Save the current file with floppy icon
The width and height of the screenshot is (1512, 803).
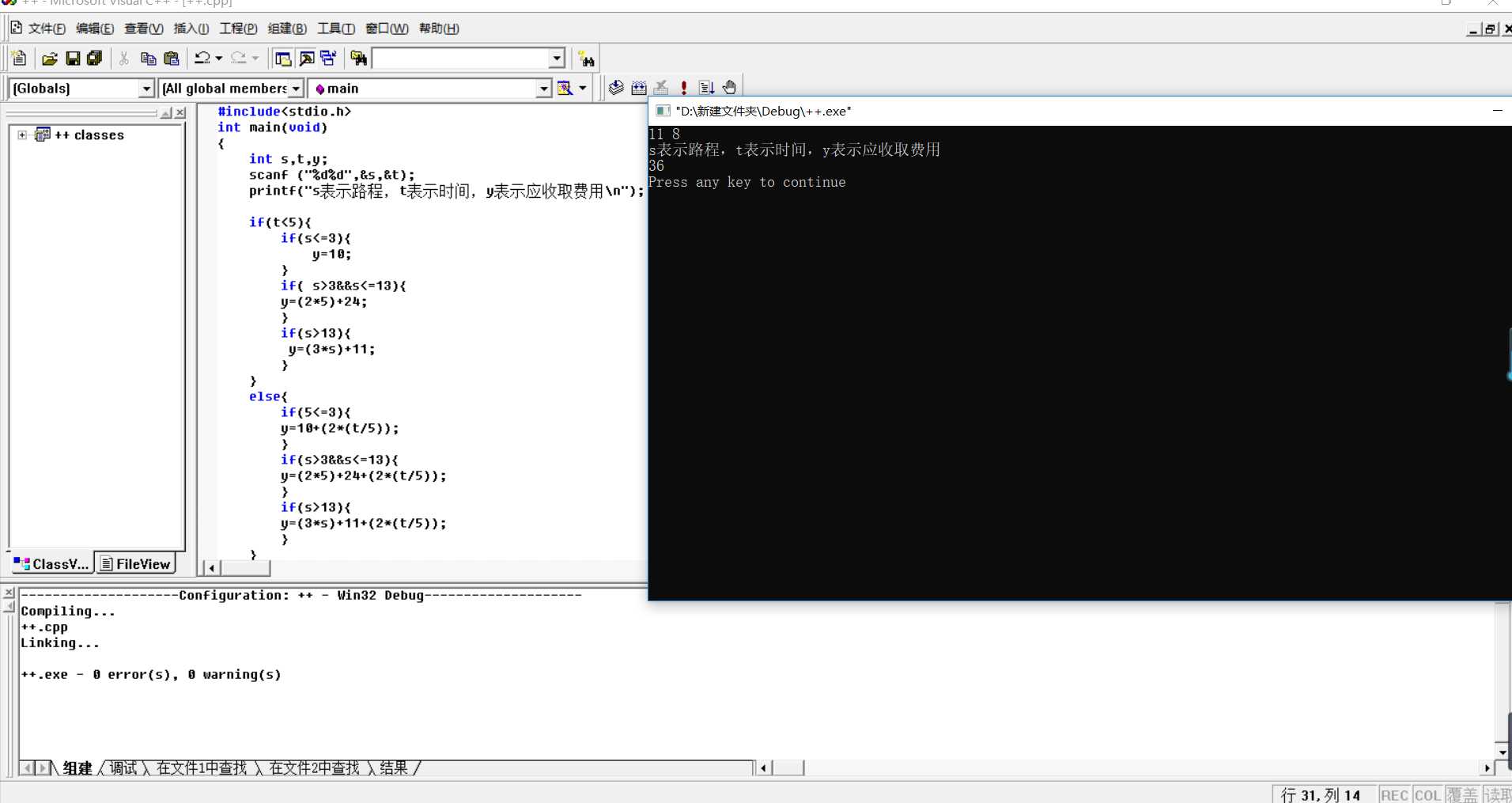pos(73,59)
